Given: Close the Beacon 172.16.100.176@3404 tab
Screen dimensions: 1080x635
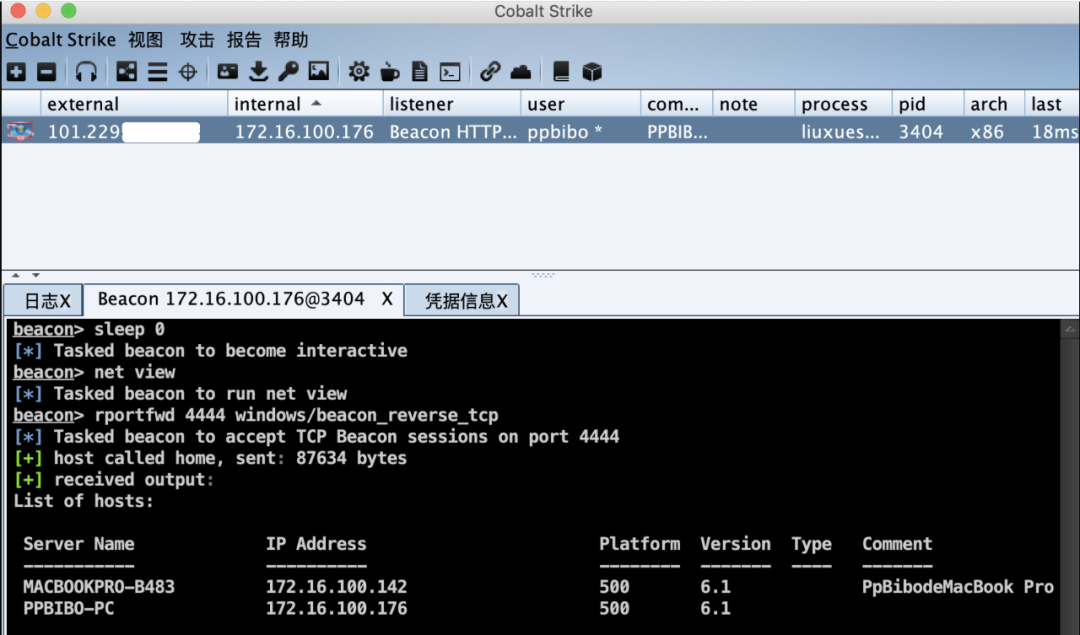Looking at the screenshot, I should [387, 299].
